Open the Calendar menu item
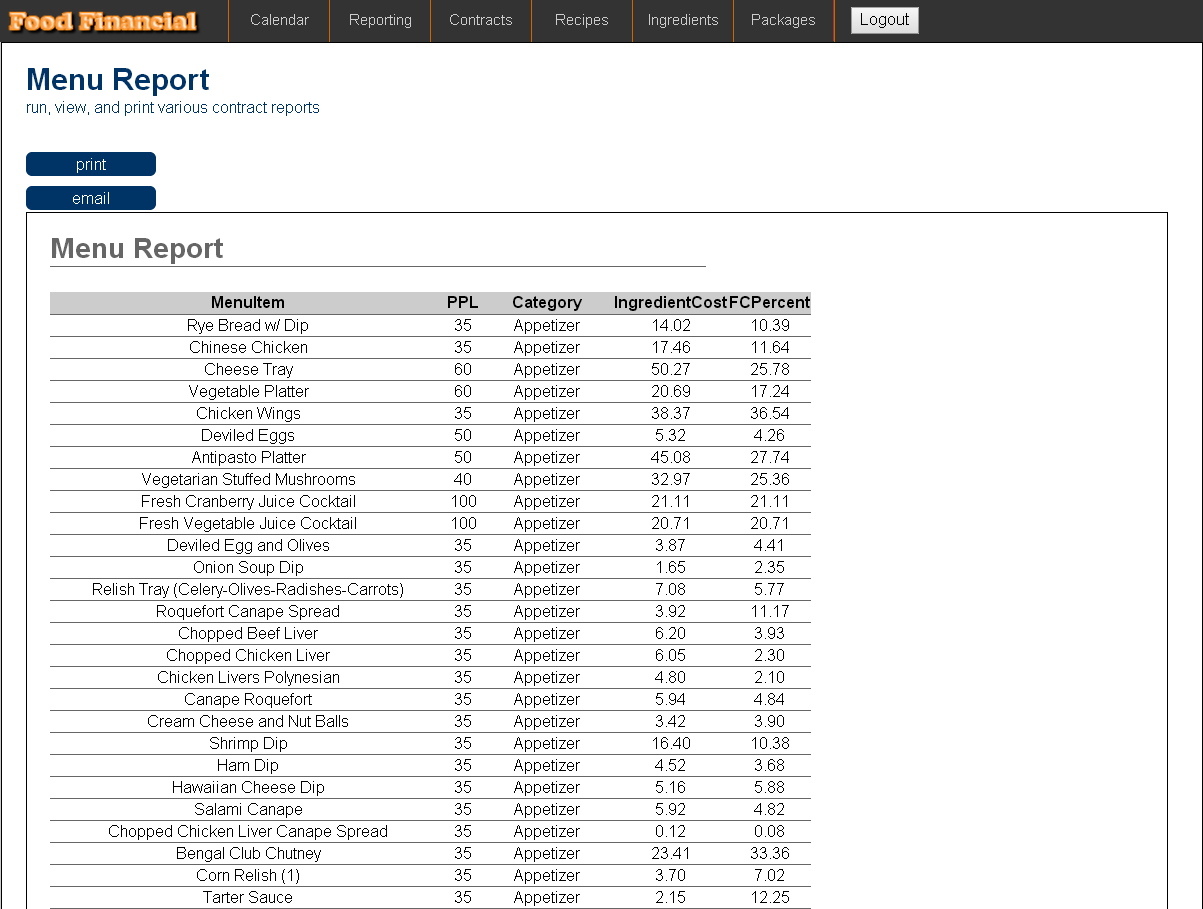Image resolution: width=1203 pixels, height=909 pixels. click(279, 20)
